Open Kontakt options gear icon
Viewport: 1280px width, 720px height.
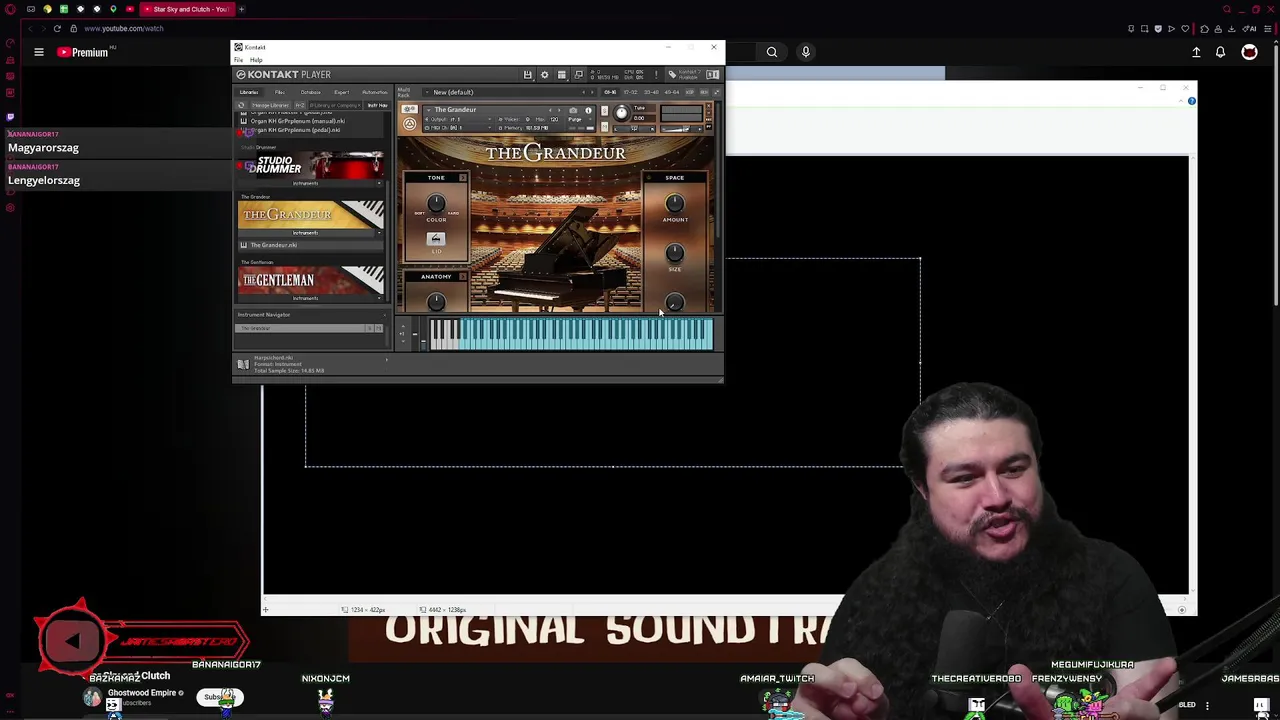pos(544,75)
